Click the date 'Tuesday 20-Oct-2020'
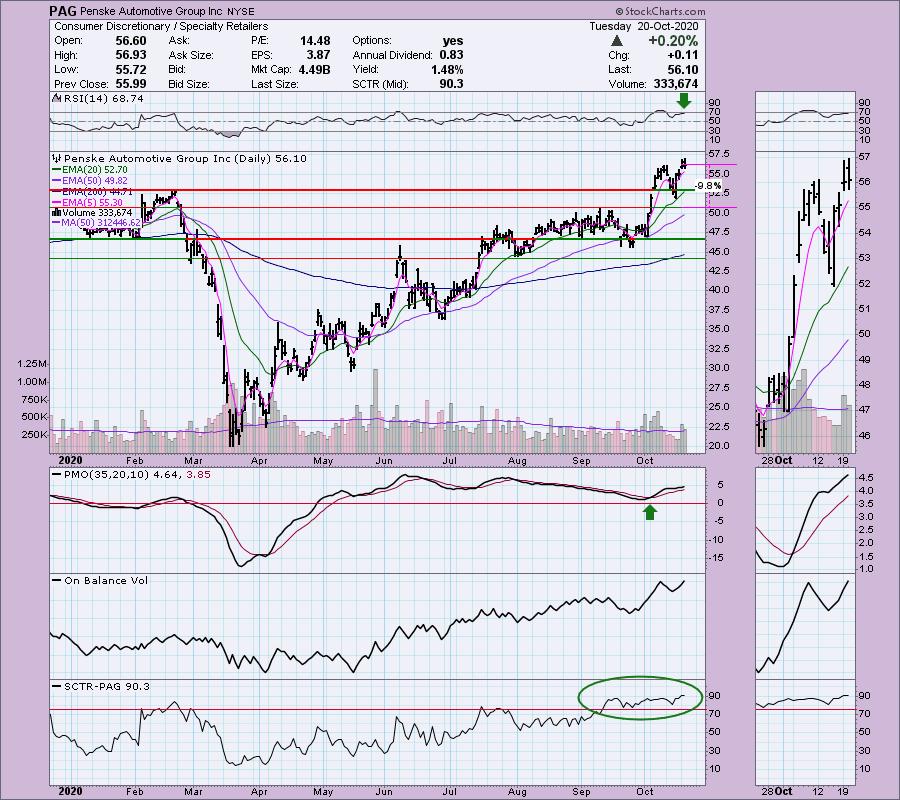This screenshot has height=800, width=900. click(x=644, y=26)
